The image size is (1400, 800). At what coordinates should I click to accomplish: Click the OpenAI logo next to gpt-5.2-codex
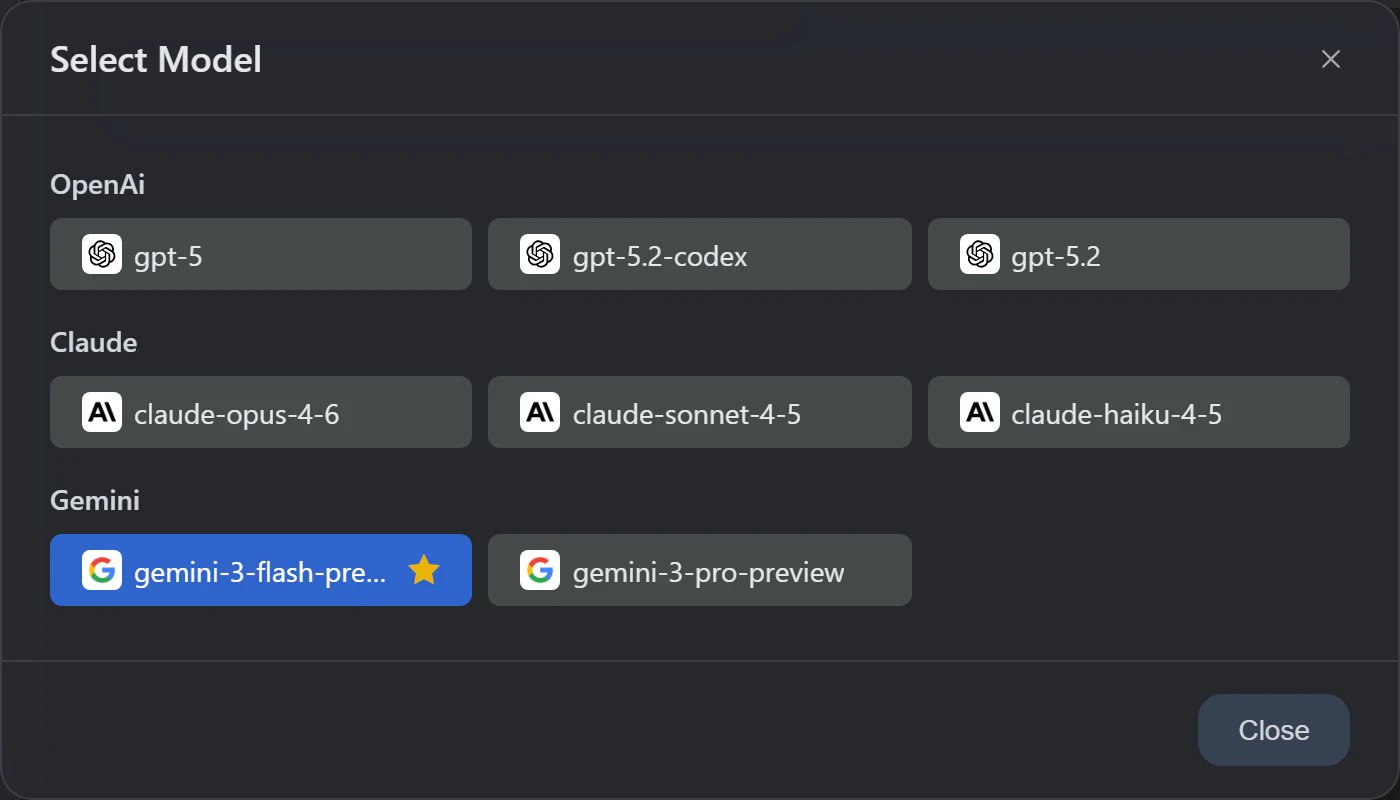pyautogui.click(x=540, y=254)
